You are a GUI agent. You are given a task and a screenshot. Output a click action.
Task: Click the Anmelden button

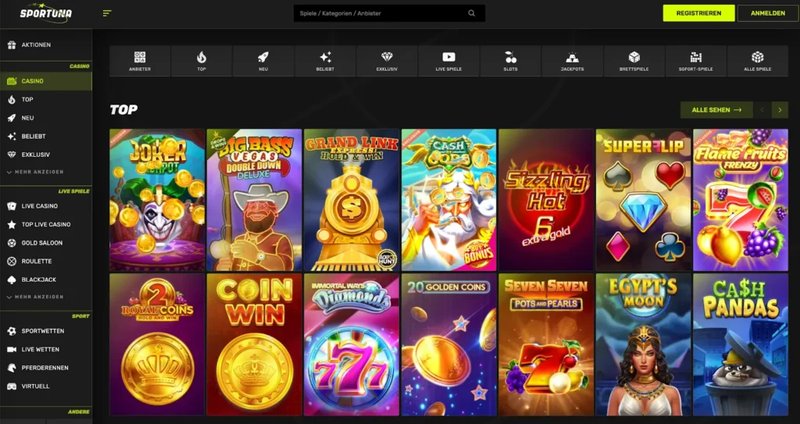768,13
